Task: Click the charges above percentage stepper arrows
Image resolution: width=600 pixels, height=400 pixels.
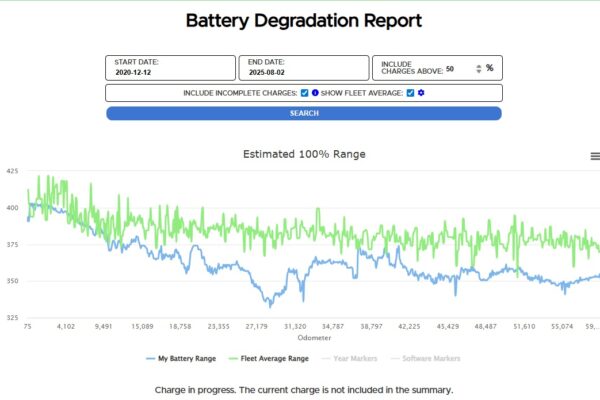Action: click(478, 69)
